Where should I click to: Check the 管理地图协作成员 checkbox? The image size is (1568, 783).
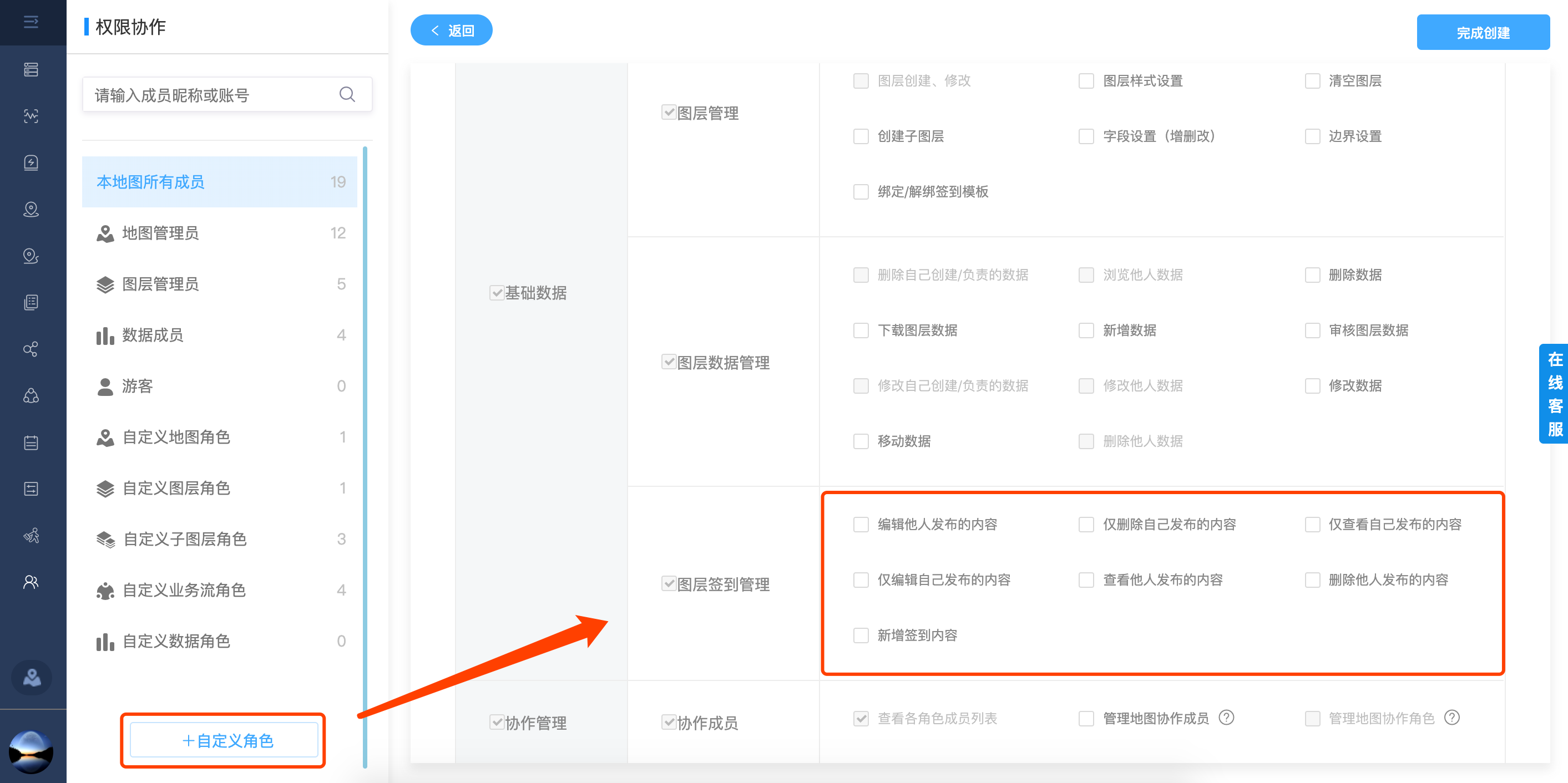1086,719
